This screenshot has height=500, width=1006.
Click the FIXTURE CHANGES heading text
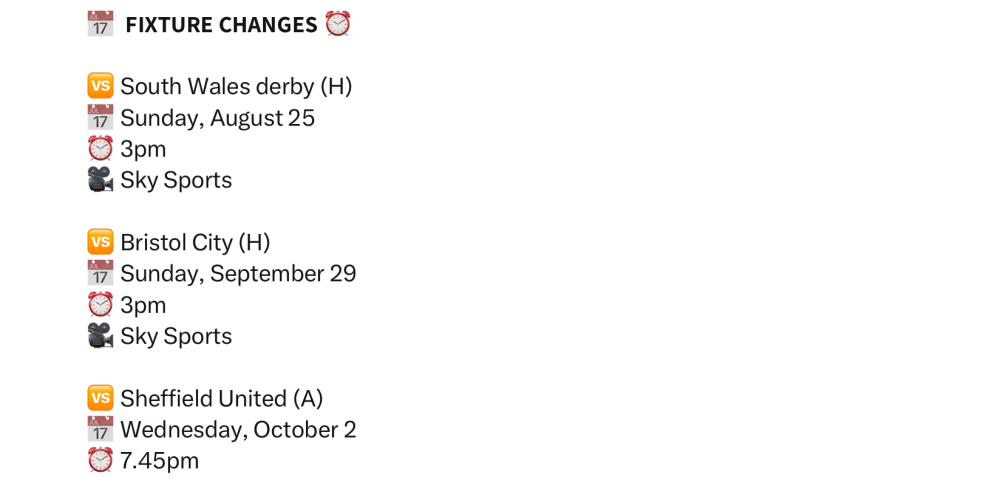pyautogui.click(x=221, y=25)
